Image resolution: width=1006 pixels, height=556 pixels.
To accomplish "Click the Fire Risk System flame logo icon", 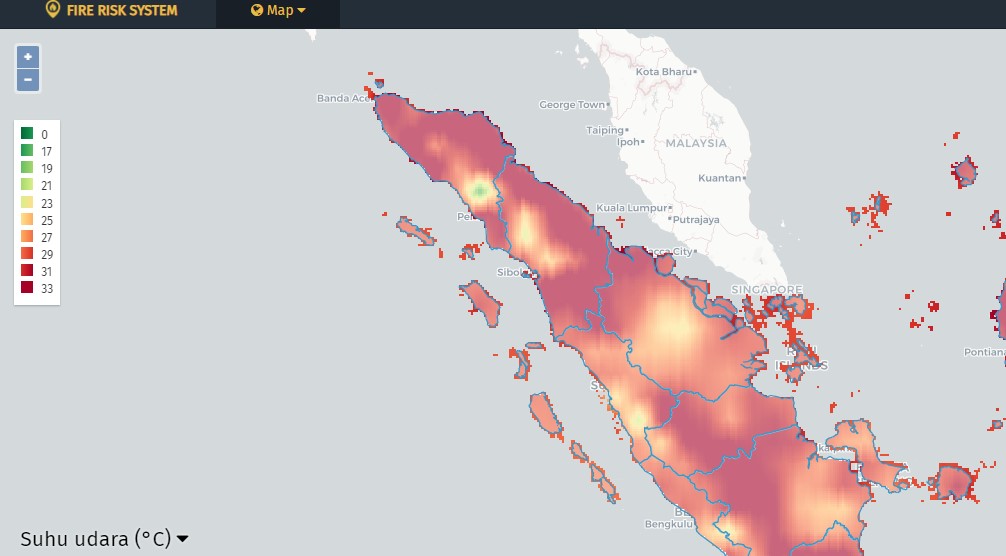I will (x=53, y=10).
